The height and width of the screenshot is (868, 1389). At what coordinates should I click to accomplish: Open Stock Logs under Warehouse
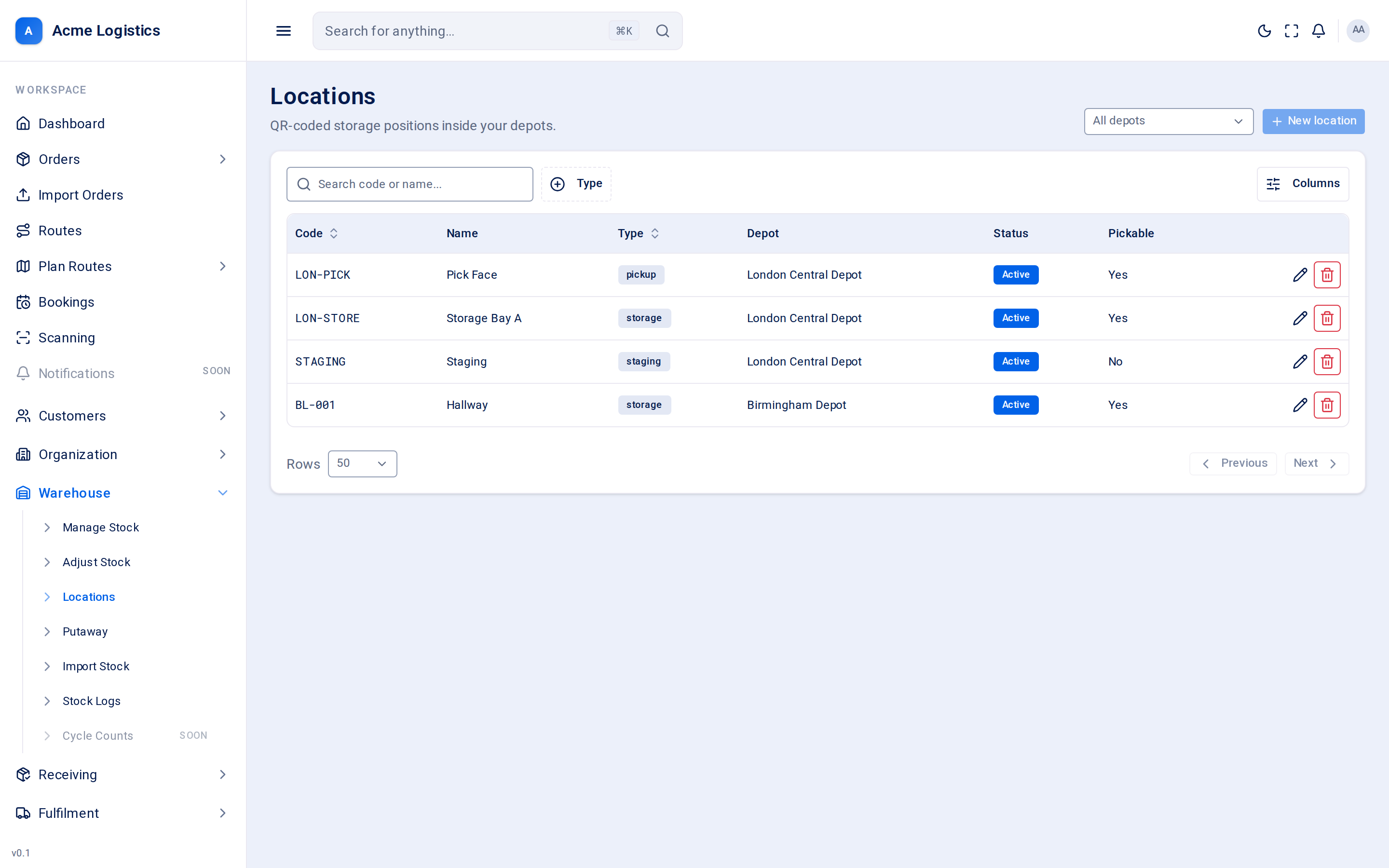[91, 701]
